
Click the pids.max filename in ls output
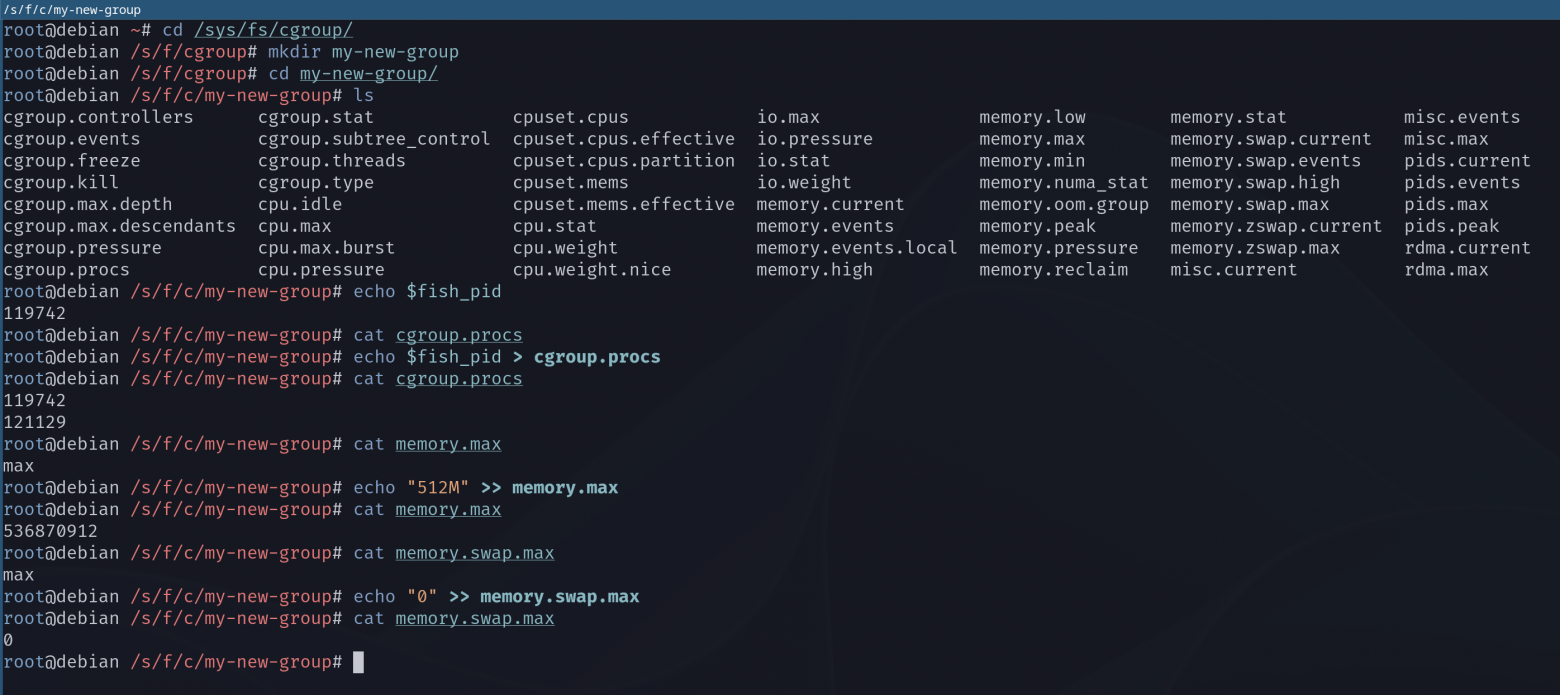click(x=1445, y=204)
